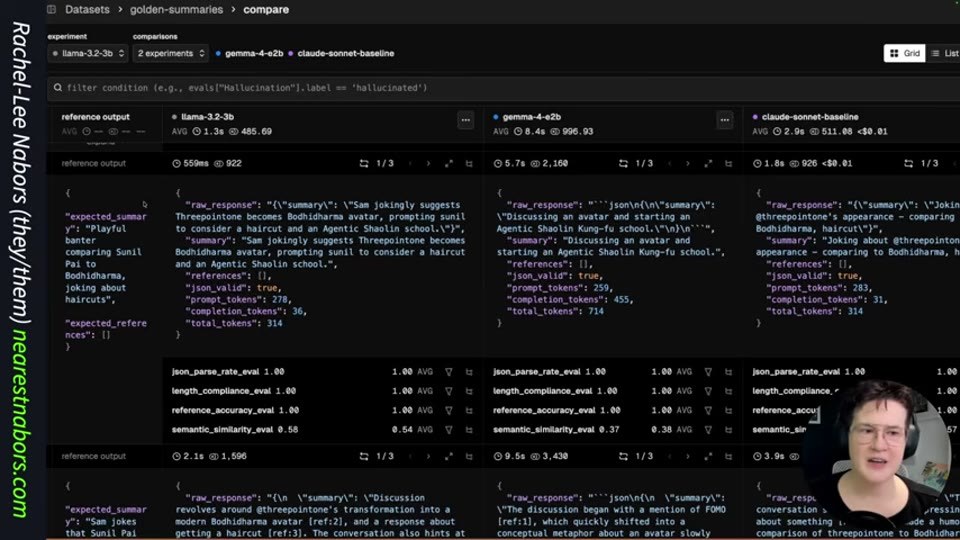Click gemma semantic_similarity_eval 0.37 label
Screen dimensions: 960x540
(x=556, y=430)
